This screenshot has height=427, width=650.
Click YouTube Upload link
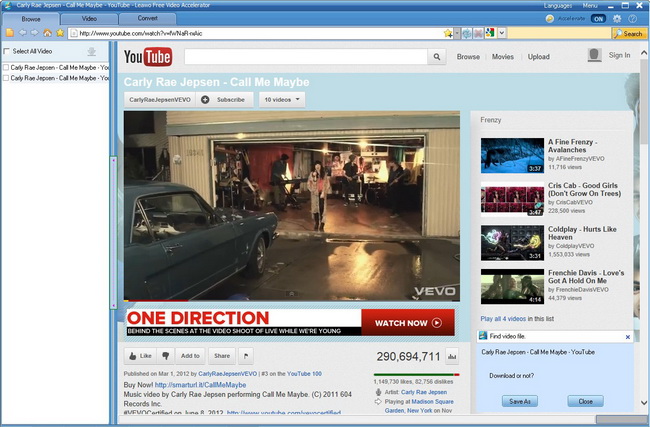pyautogui.click(x=538, y=57)
